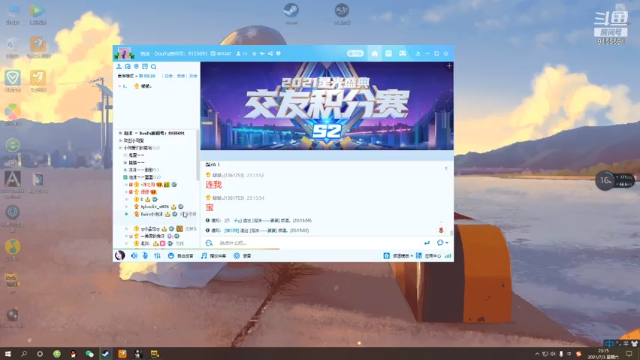The image size is (640, 360).
Task: Expand the second sub-channel in the tree
Action: (x=125, y=162)
